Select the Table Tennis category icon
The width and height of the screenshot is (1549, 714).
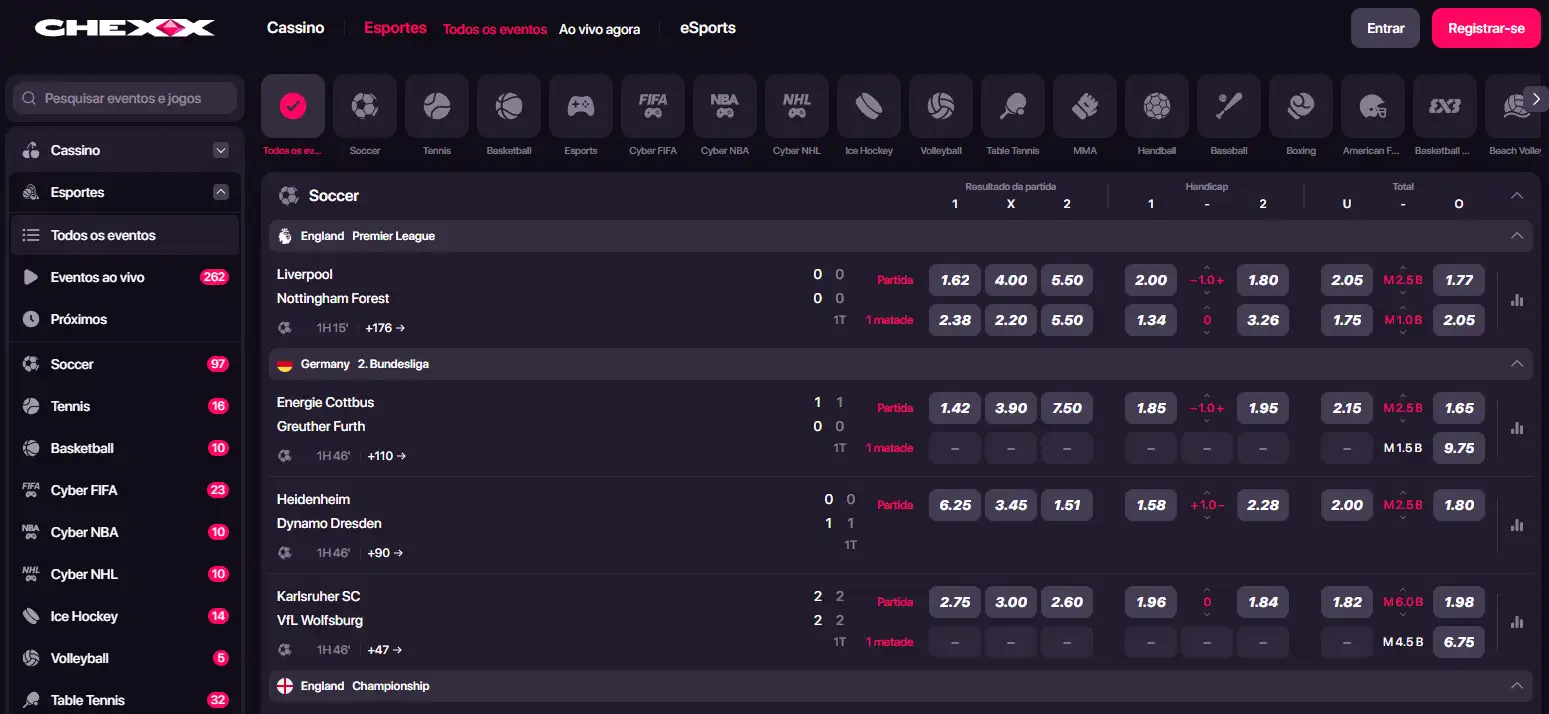point(1013,106)
